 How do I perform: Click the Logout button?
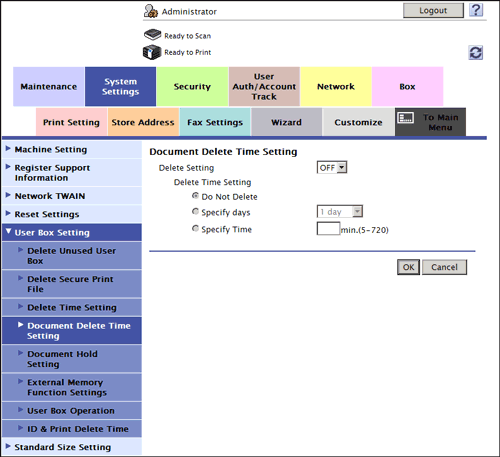coord(433,11)
